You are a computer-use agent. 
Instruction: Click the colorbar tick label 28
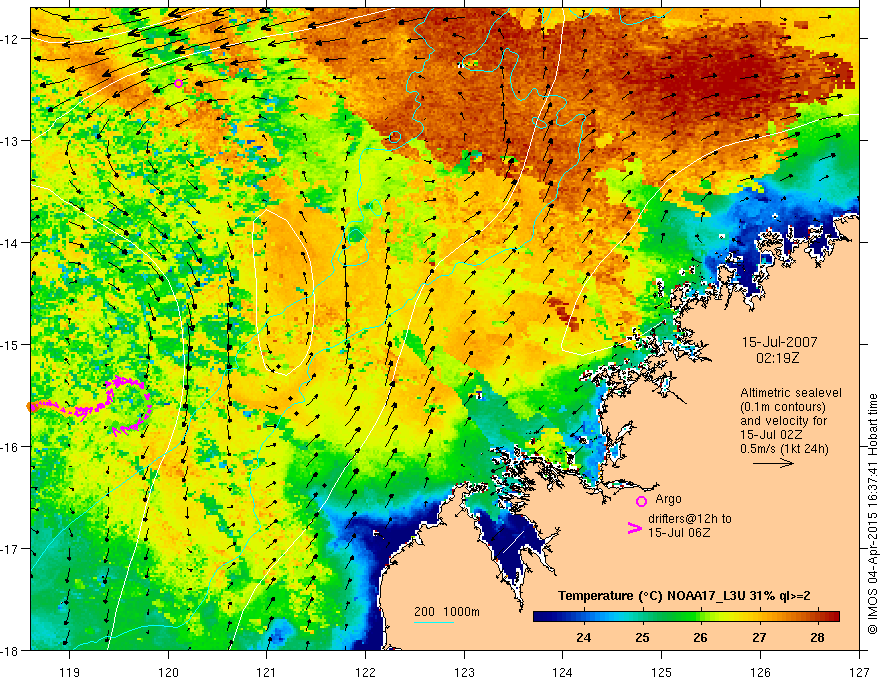pos(818,637)
